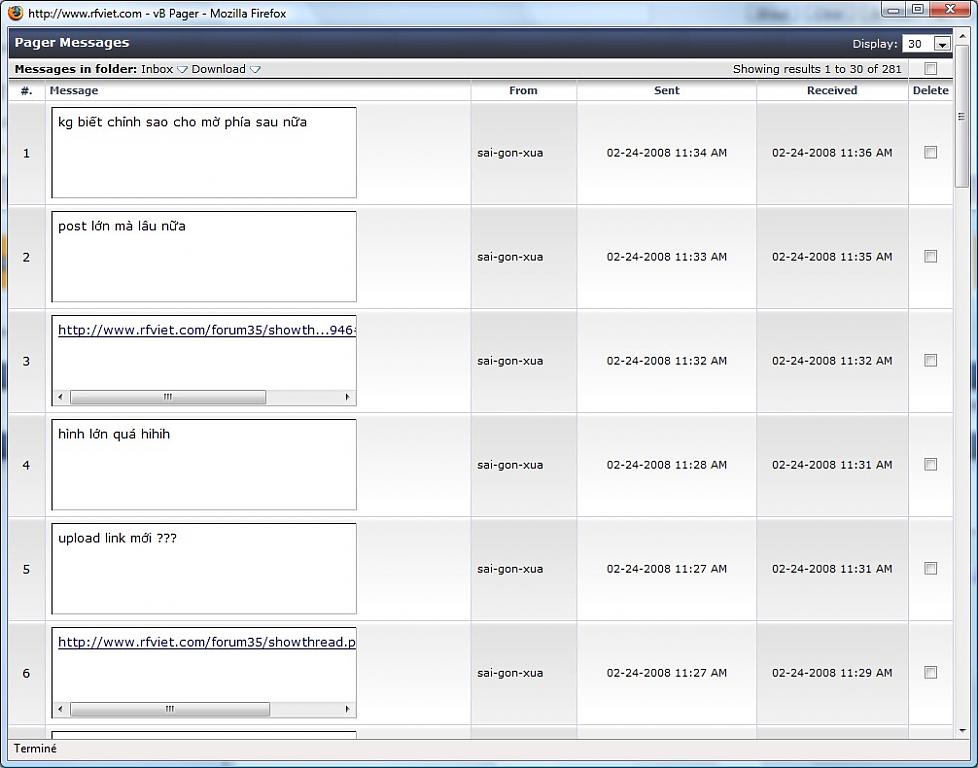
Task: Click right scroll arrow in message 3 box
Action: [x=348, y=397]
